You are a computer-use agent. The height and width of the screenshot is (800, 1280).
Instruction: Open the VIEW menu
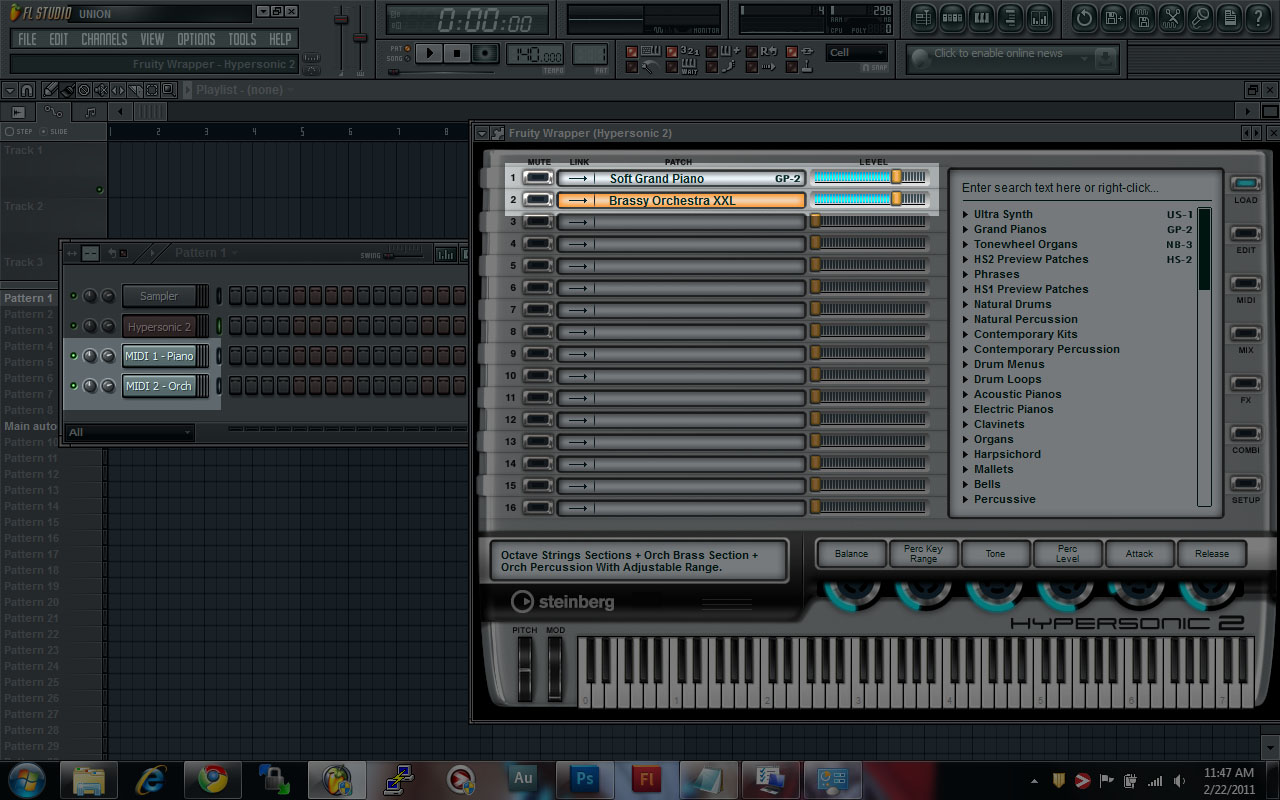point(152,39)
